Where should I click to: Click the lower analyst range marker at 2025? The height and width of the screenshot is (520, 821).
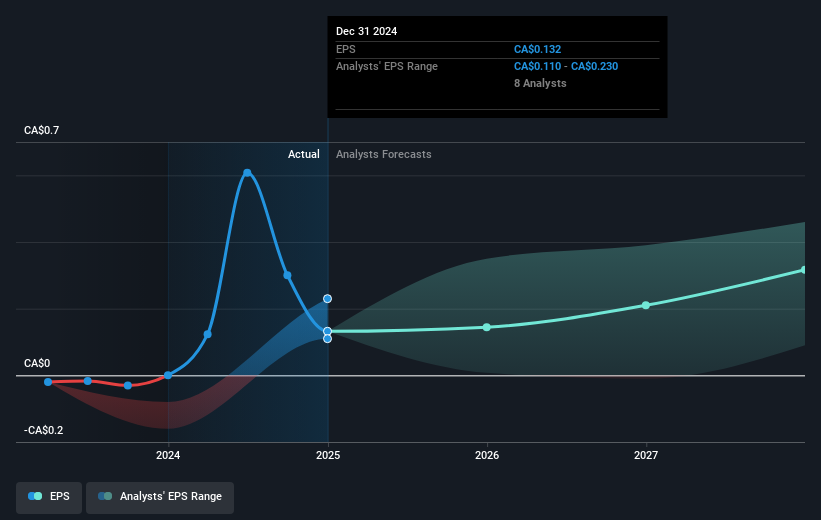point(327,339)
